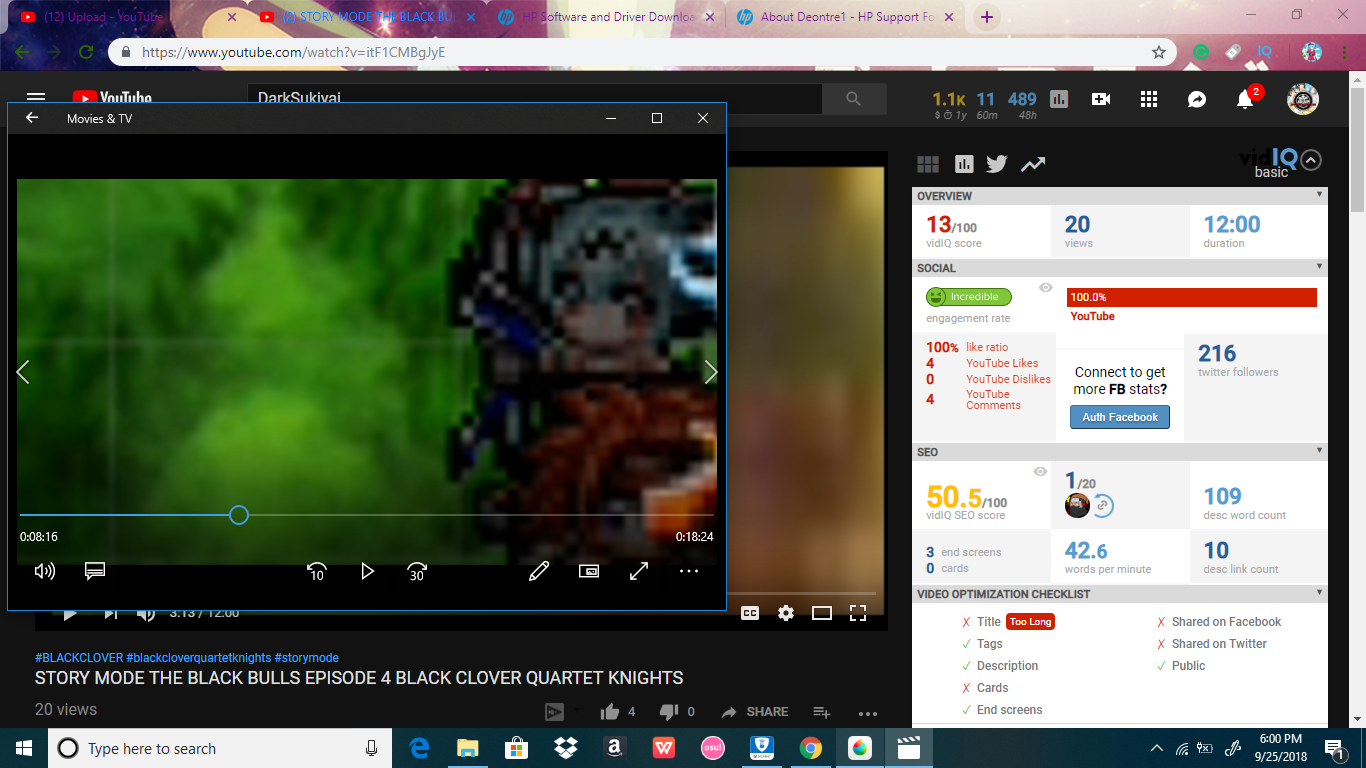
Task: Go to next item with right arrow
Action: point(711,372)
